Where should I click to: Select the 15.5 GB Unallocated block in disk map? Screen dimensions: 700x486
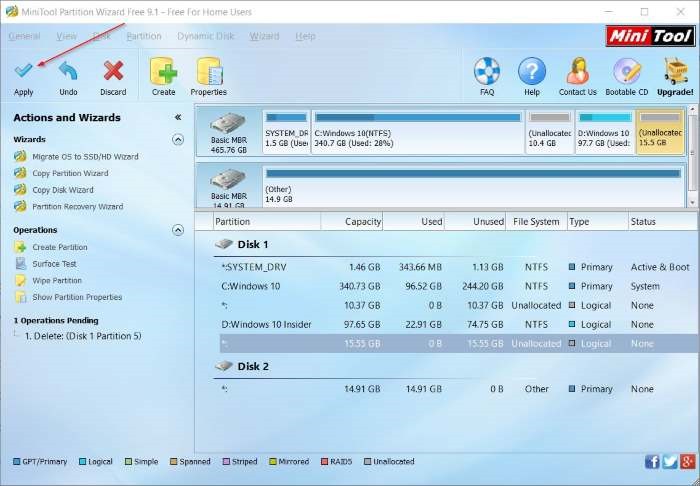pos(660,132)
